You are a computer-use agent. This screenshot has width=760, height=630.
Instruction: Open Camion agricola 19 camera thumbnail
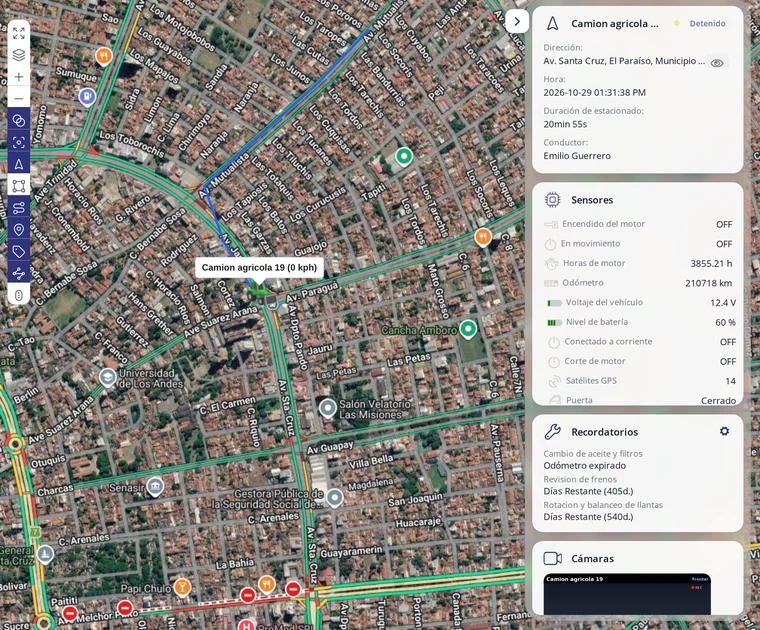point(627,594)
